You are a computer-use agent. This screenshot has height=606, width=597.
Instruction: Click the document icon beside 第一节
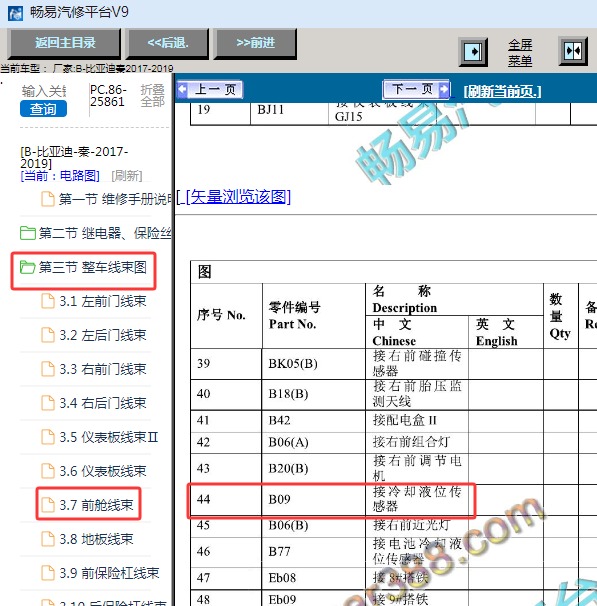click(48, 199)
